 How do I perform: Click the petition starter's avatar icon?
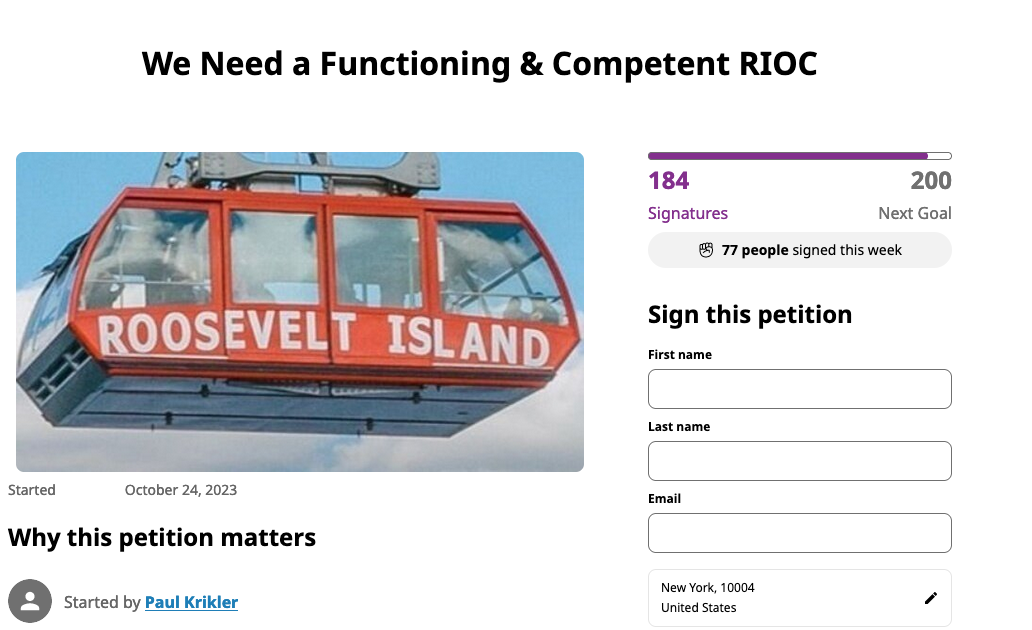(30, 601)
